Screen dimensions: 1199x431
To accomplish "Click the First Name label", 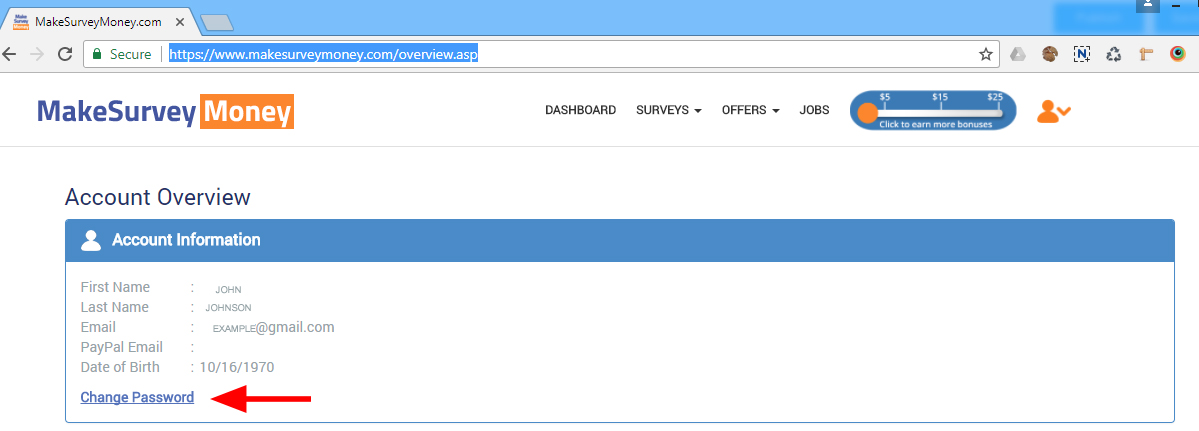I will click(x=115, y=287).
